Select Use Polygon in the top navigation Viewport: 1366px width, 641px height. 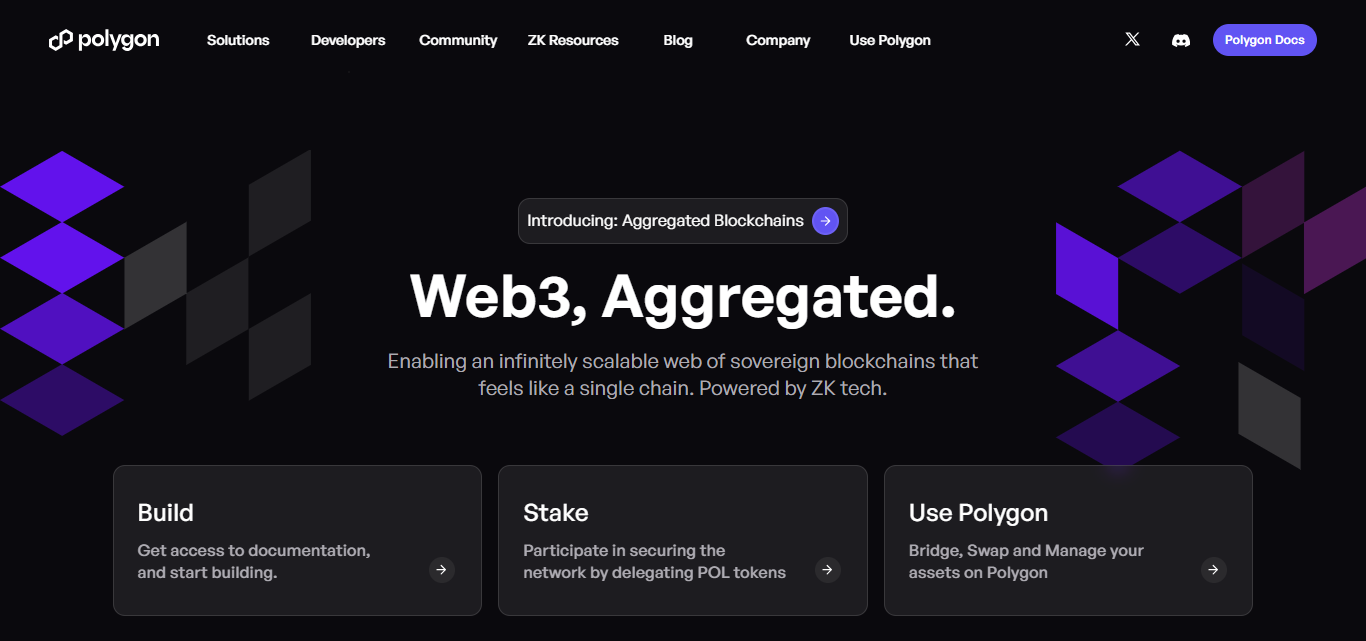point(890,40)
